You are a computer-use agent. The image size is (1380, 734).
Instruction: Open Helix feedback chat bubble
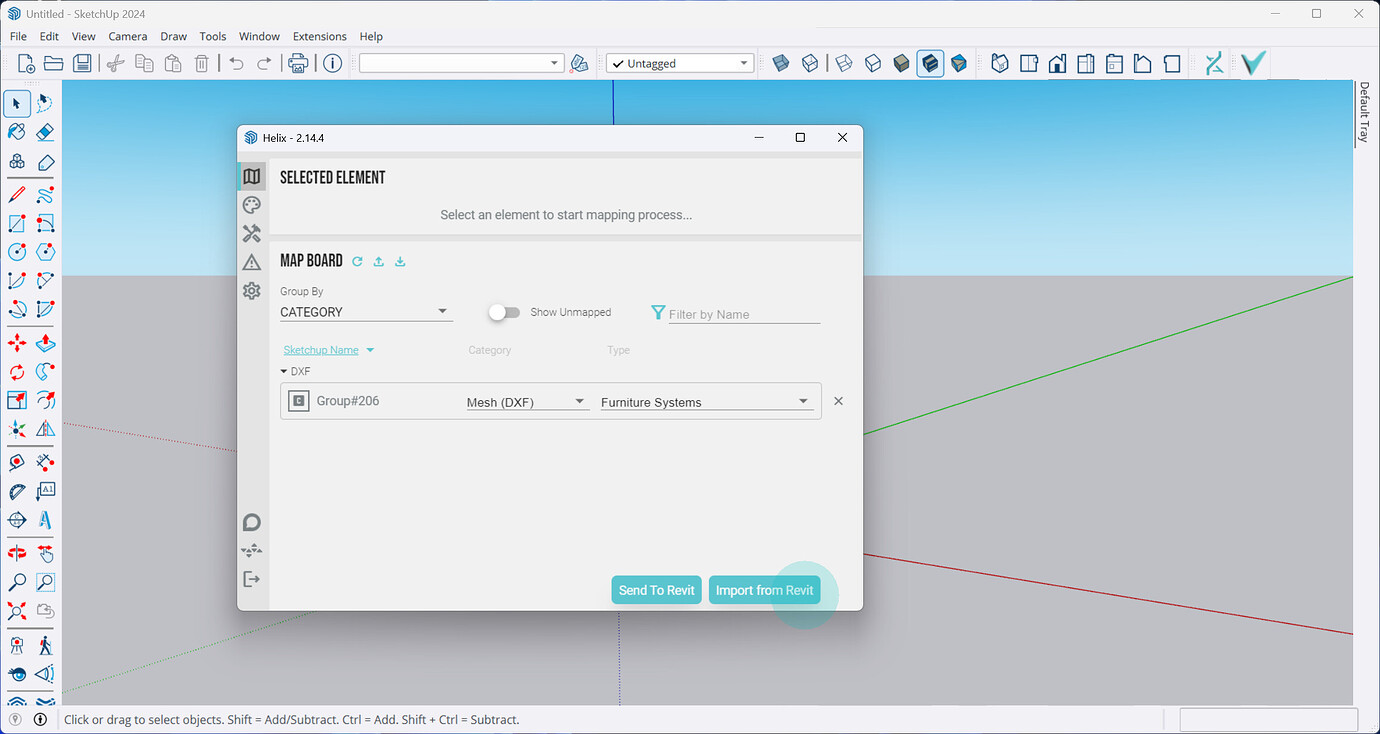click(251, 521)
